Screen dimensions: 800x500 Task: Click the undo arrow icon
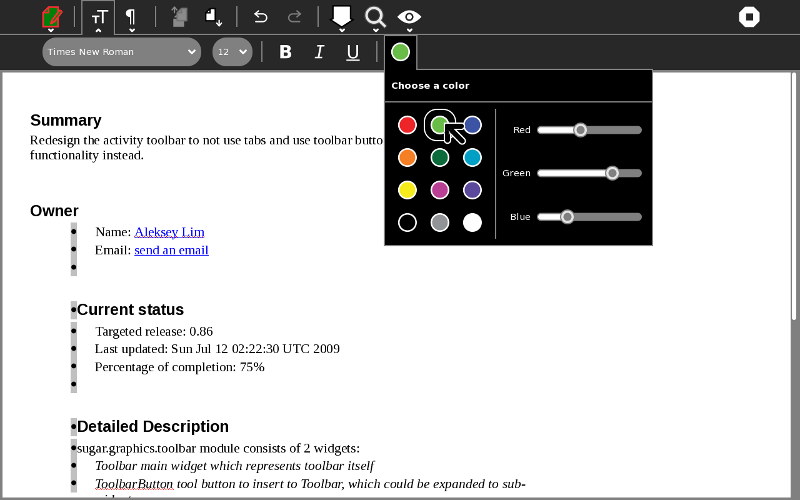[261, 17]
